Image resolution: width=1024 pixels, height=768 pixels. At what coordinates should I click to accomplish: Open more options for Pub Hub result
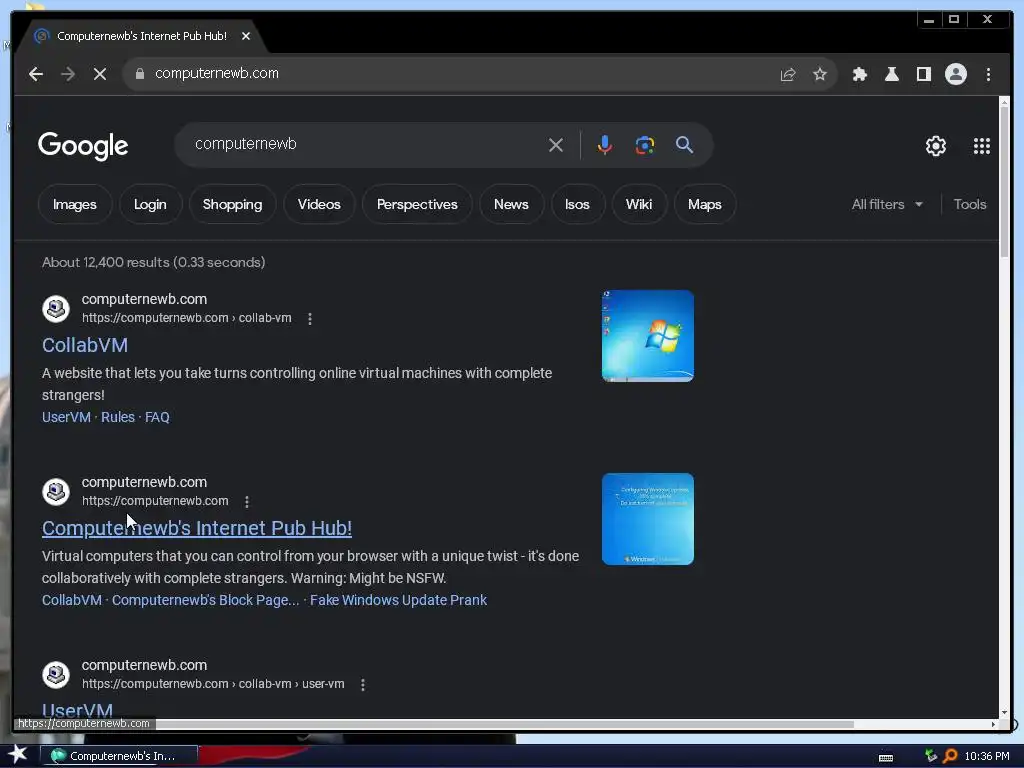click(246, 502)
